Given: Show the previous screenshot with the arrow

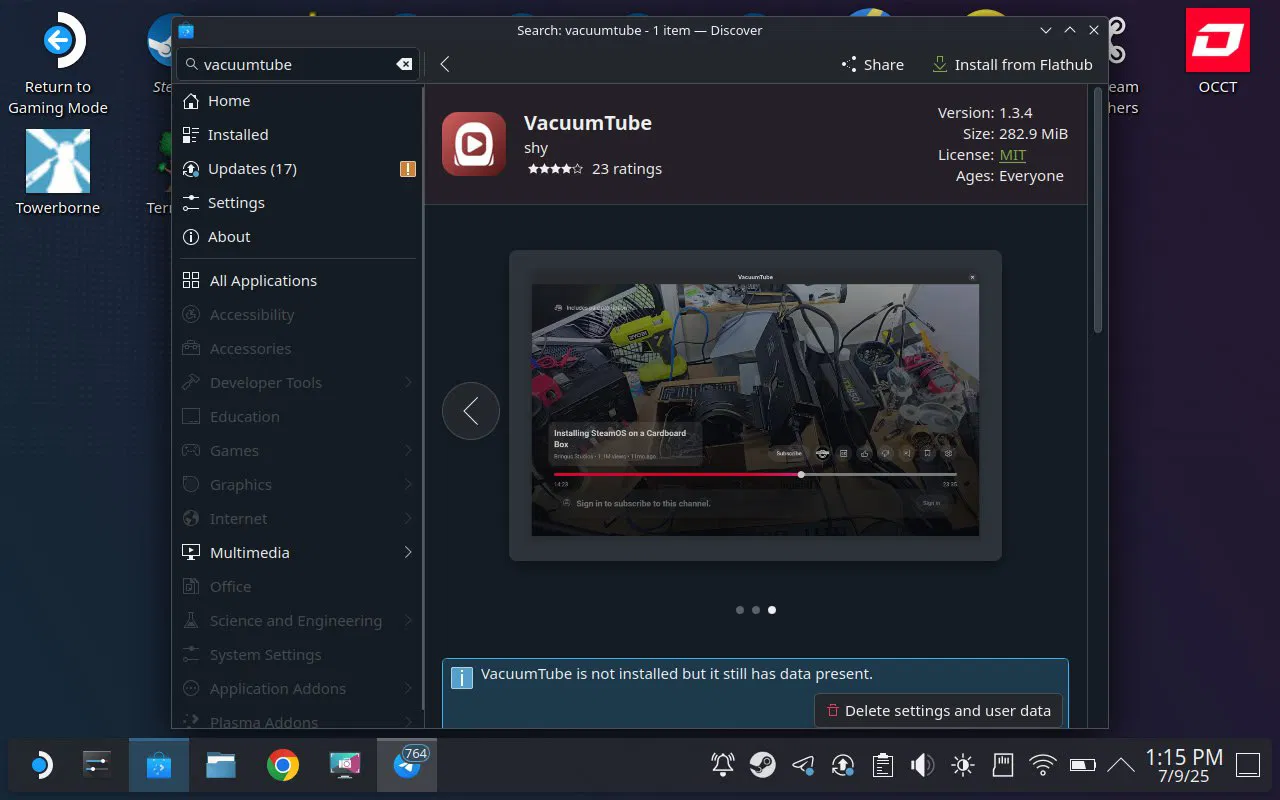Looking at the screenshot, I should click(x=471, y=411).
